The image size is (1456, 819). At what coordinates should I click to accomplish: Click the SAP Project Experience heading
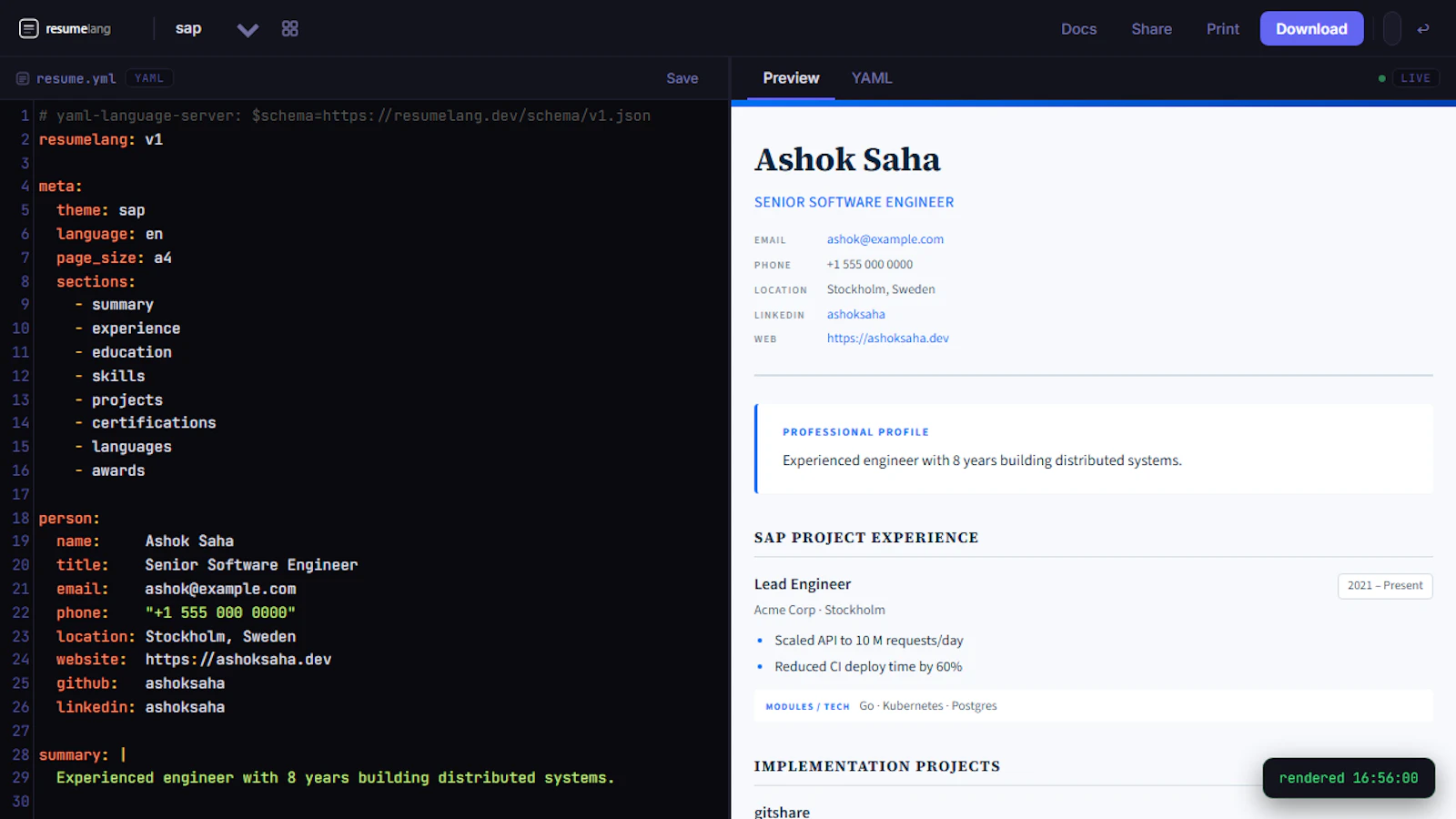tap(866, 538)
